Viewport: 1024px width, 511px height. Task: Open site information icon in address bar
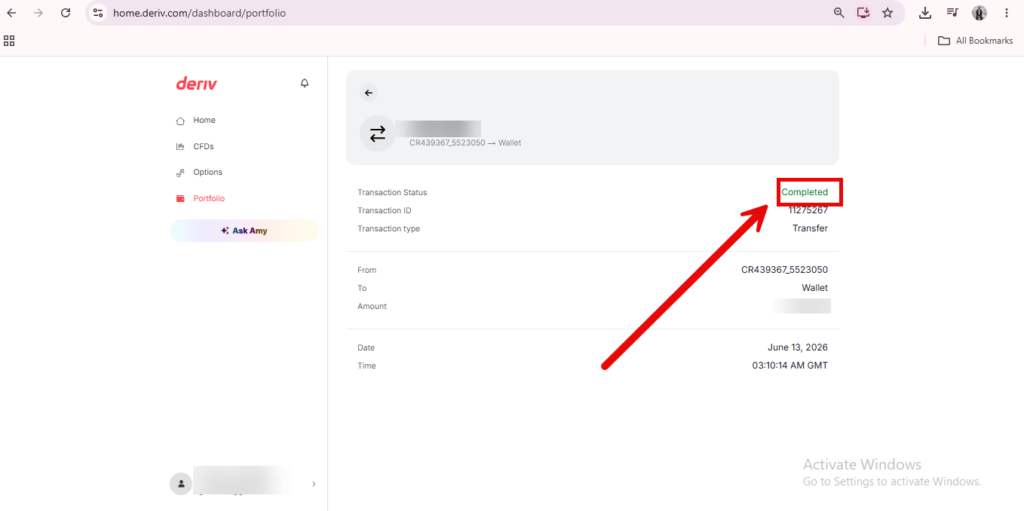click(98, 12)
